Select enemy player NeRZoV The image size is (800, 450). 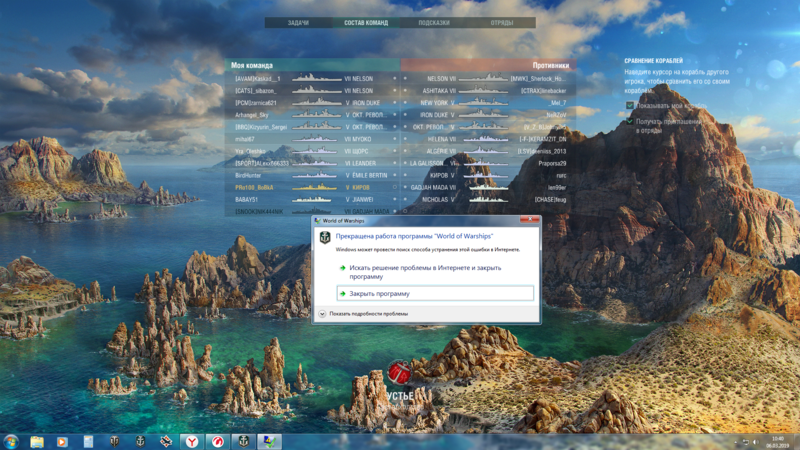pyautogui.click(x=556, y=115)
